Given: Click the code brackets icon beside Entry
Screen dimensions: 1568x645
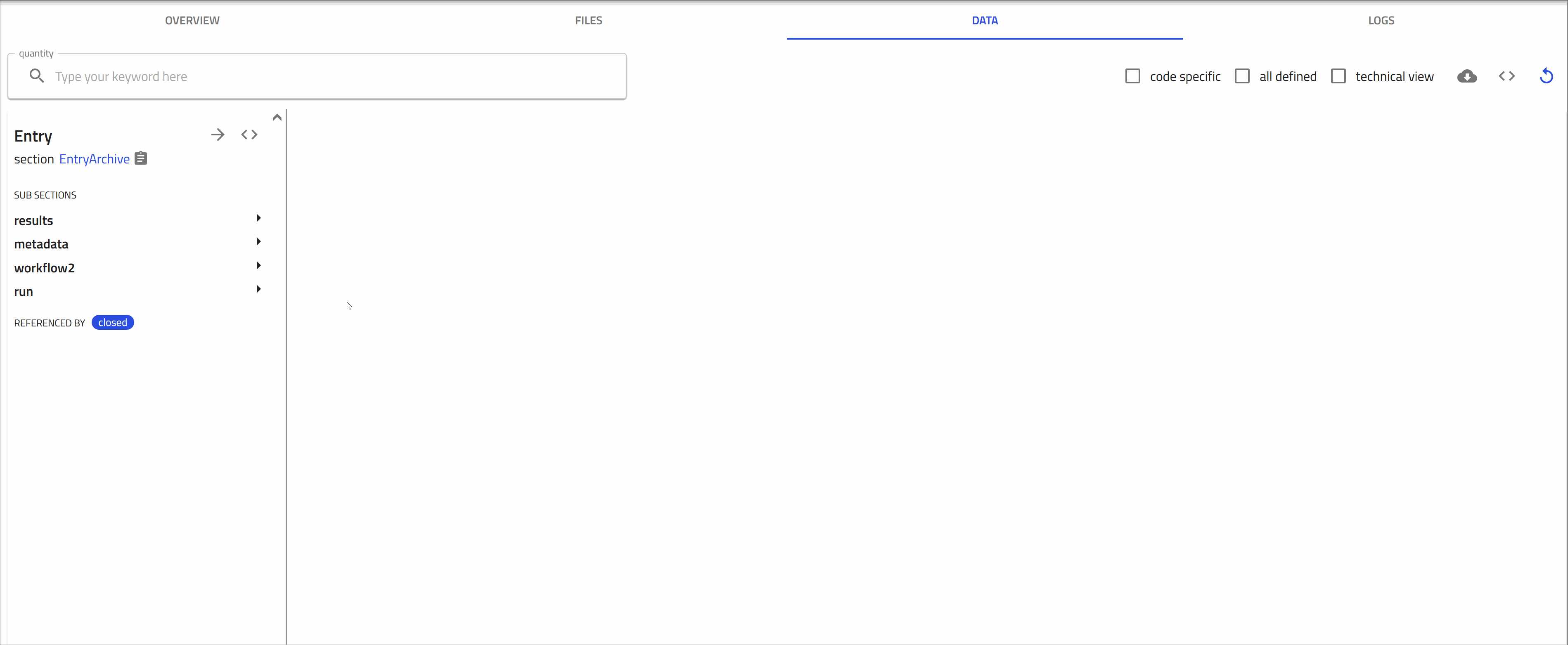Looking at the screenshot, I should [249, 135].
